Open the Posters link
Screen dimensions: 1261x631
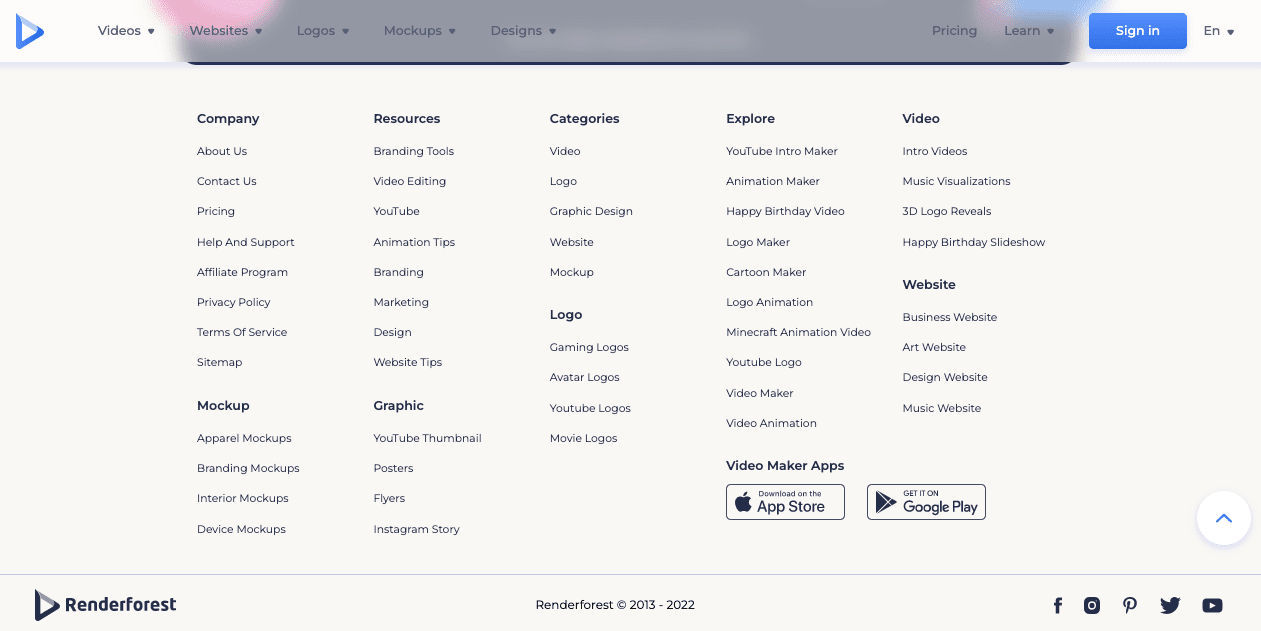point(393,468)
